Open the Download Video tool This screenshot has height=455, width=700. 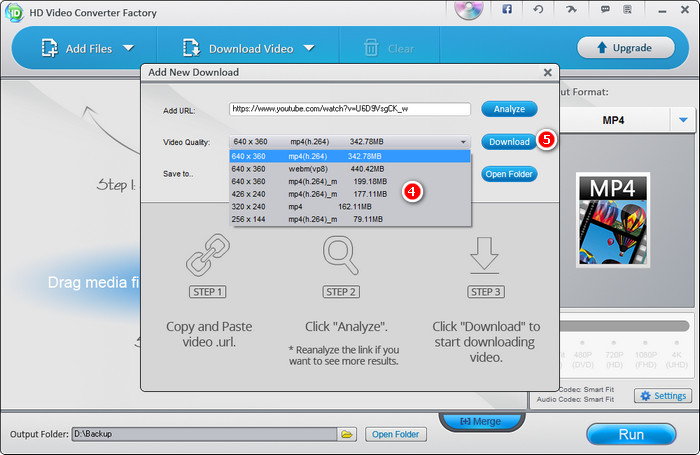(x=238, y=48)
